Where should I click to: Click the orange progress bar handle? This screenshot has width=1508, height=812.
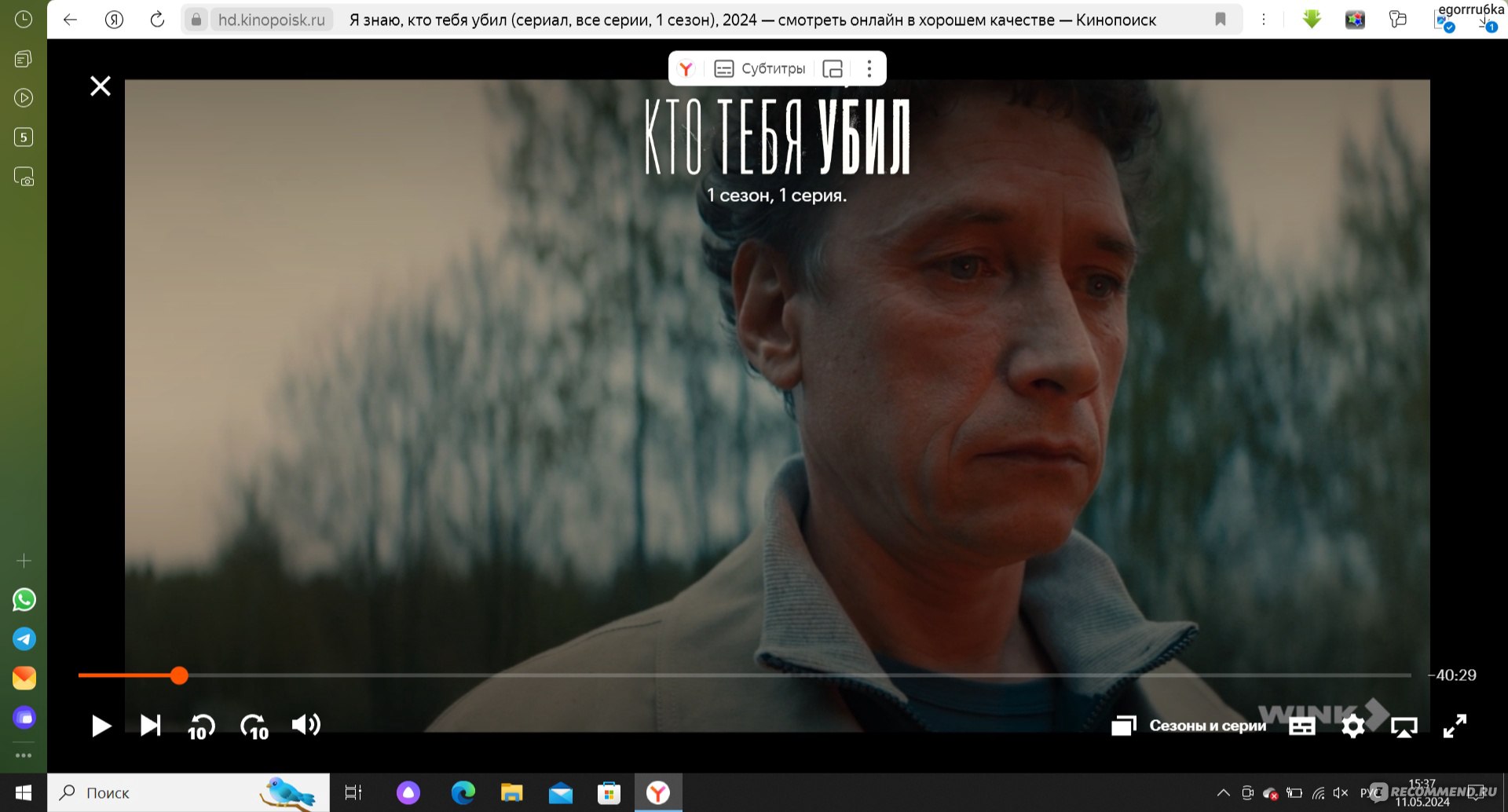click(x=179, y=675)
